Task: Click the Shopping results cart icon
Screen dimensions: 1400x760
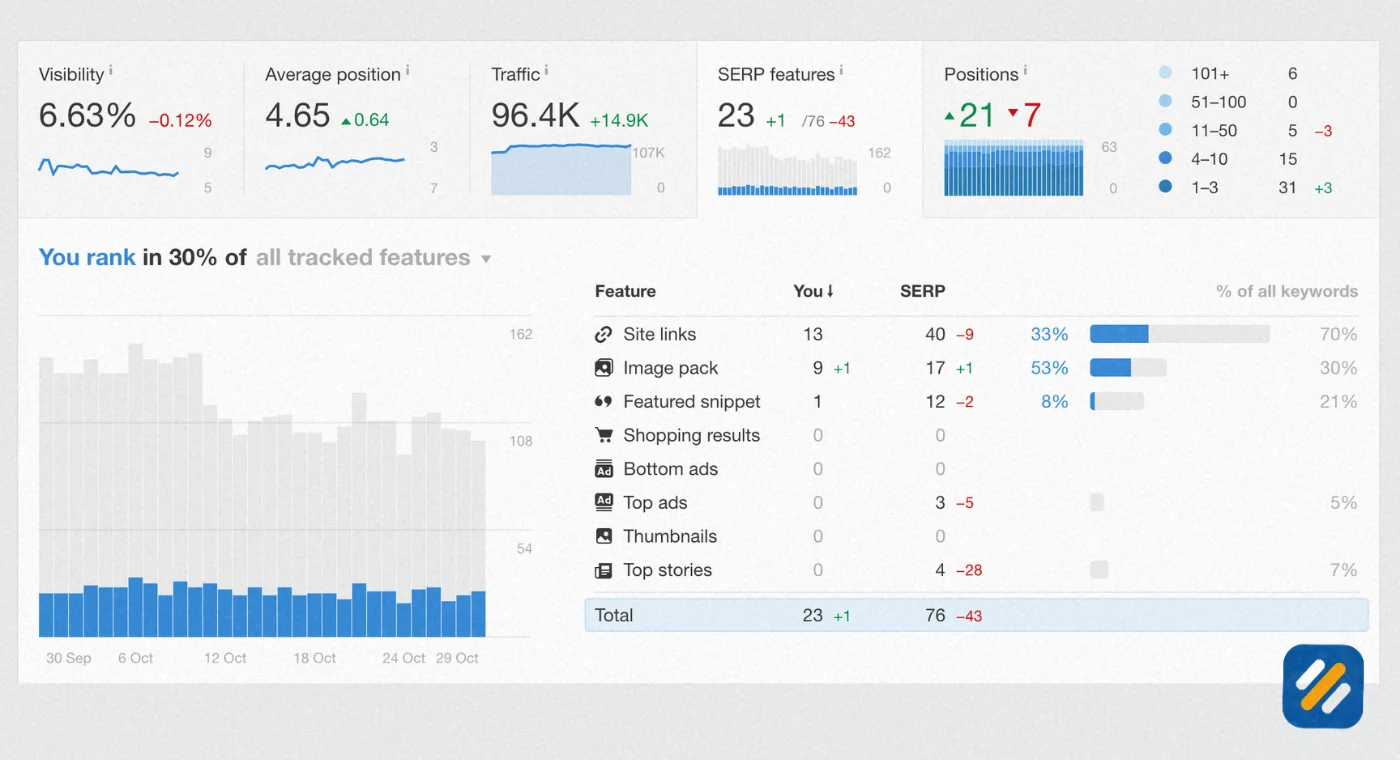Action: click(x=603, y=435)
